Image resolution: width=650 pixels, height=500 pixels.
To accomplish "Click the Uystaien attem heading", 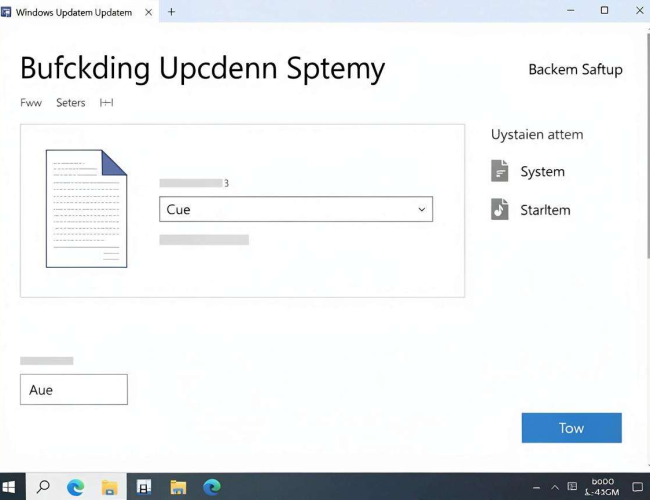I will point(537,134).
